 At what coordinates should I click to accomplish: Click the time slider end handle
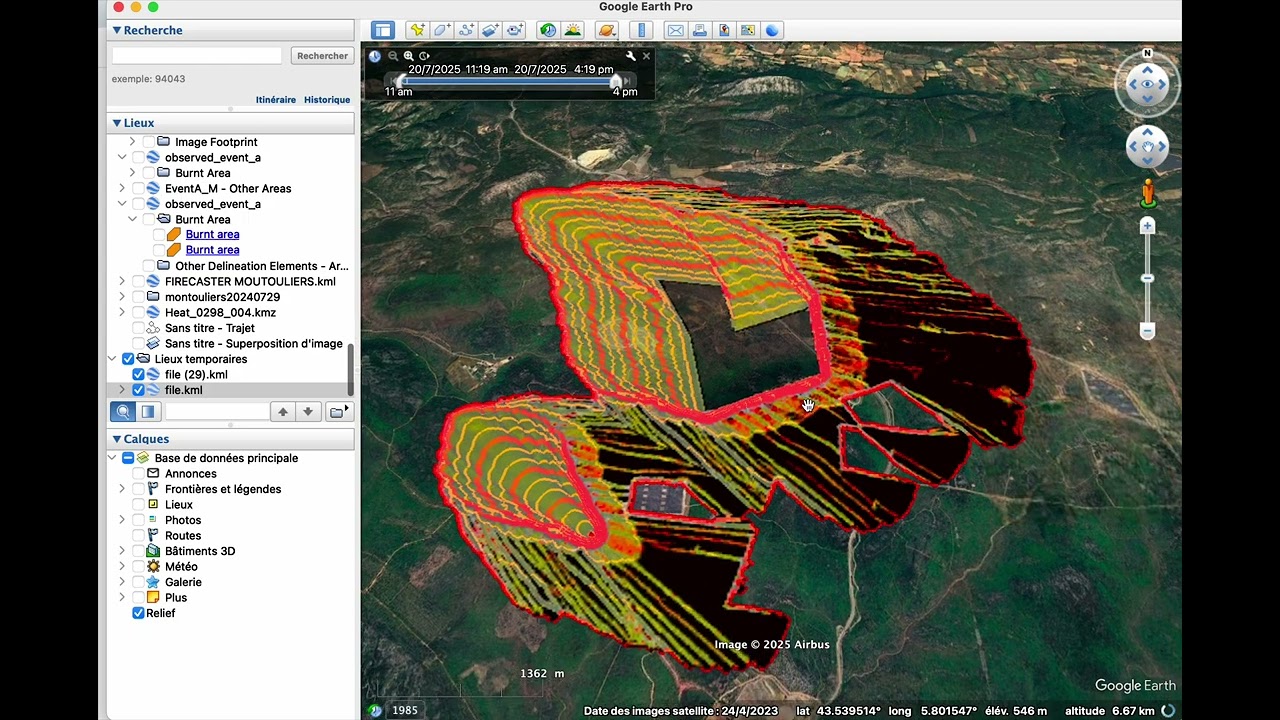click(x=616, y=80)
